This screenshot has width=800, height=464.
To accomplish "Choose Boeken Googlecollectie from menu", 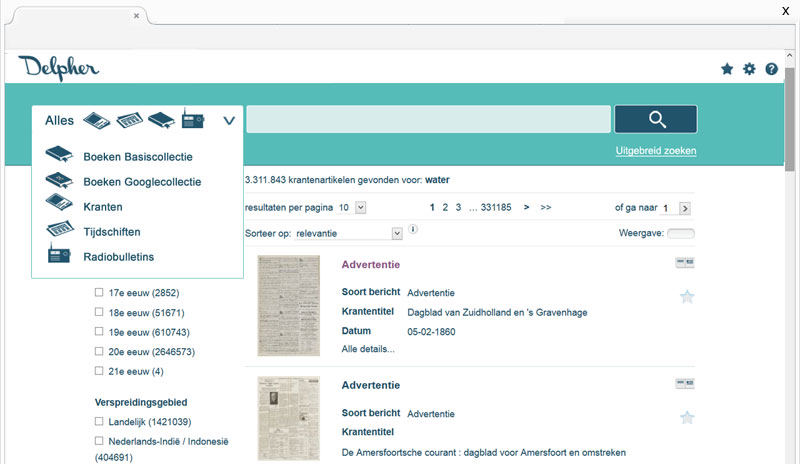I will [x=142, y=182].
